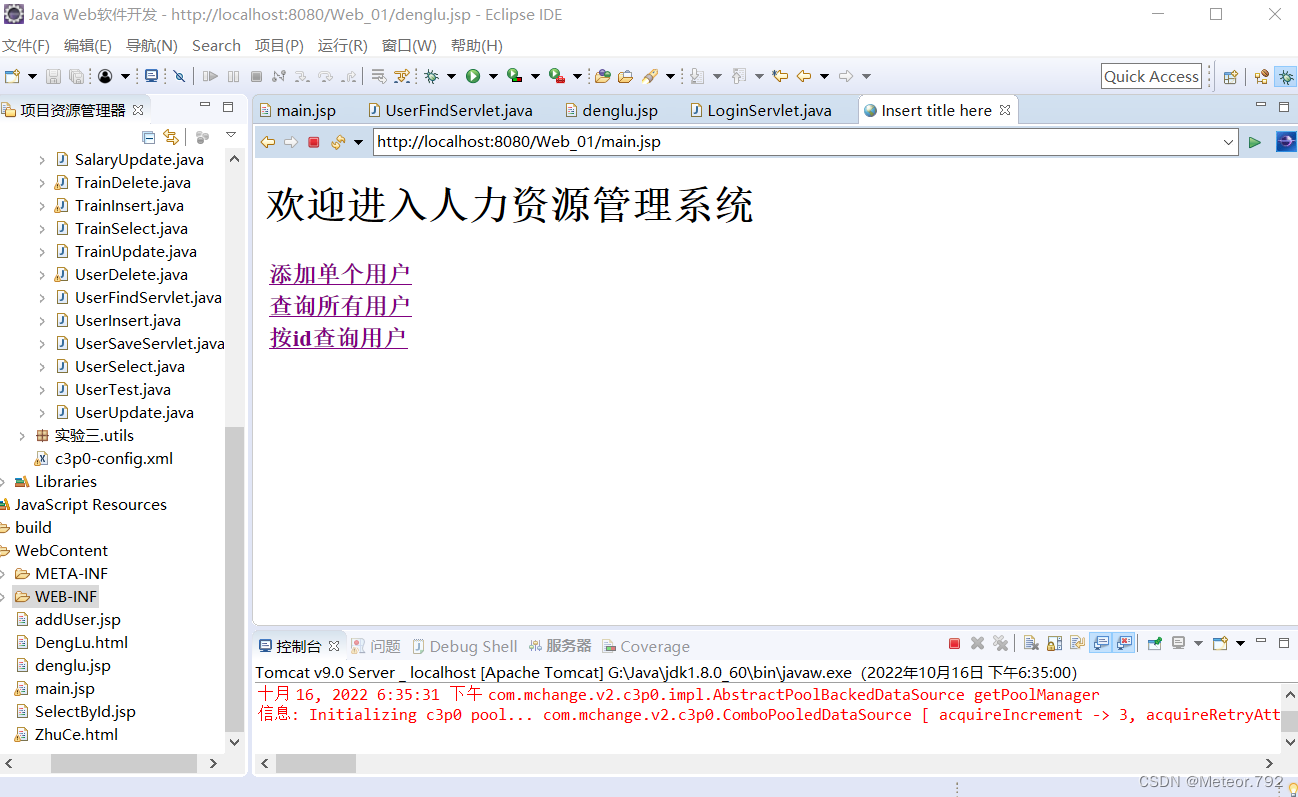
Task: Open the URL address bar dropdown
Action: (x=1230, y=142)
